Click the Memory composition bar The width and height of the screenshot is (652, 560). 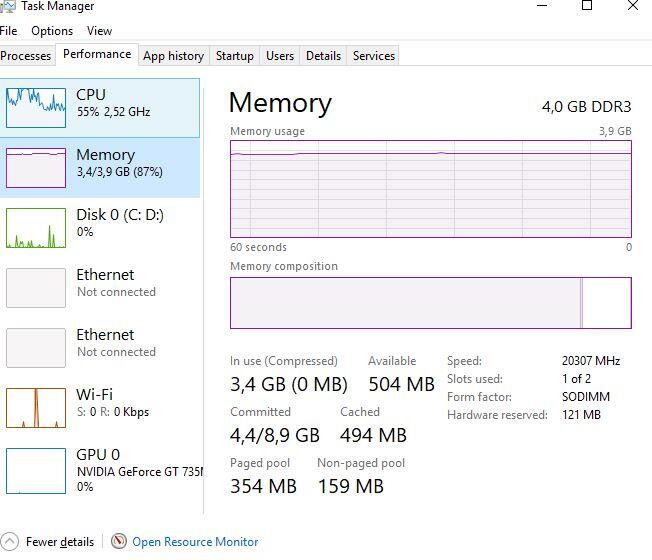pyautogui.click(x=430, y=303)
